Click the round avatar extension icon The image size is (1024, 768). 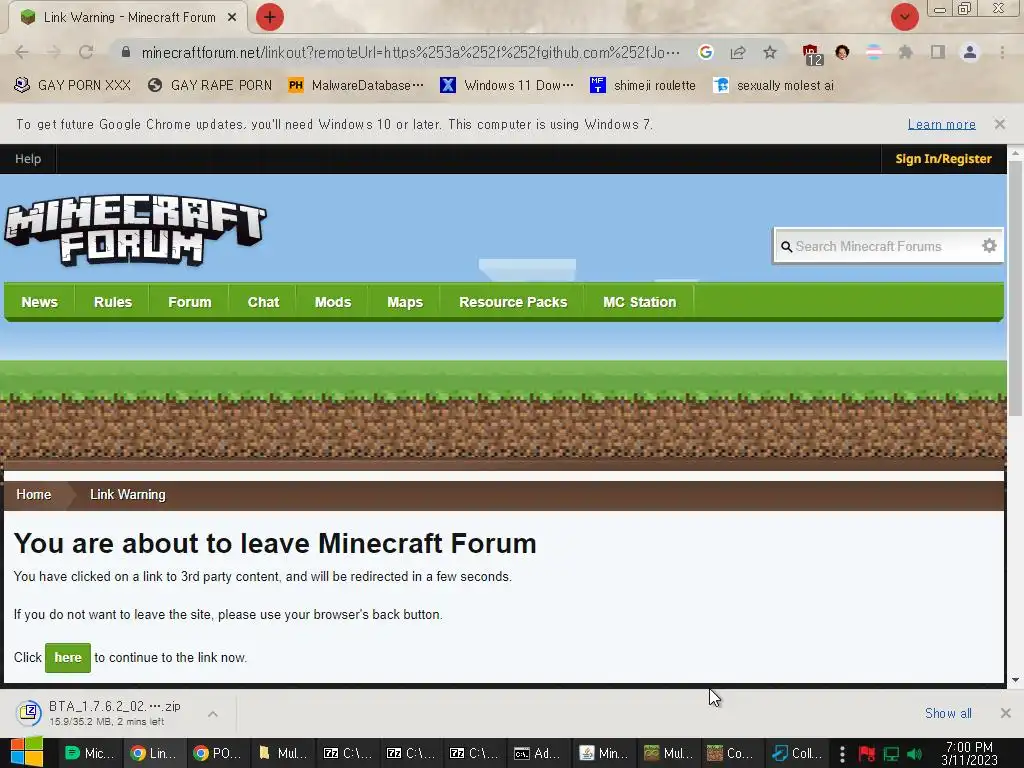pos(842,52)
